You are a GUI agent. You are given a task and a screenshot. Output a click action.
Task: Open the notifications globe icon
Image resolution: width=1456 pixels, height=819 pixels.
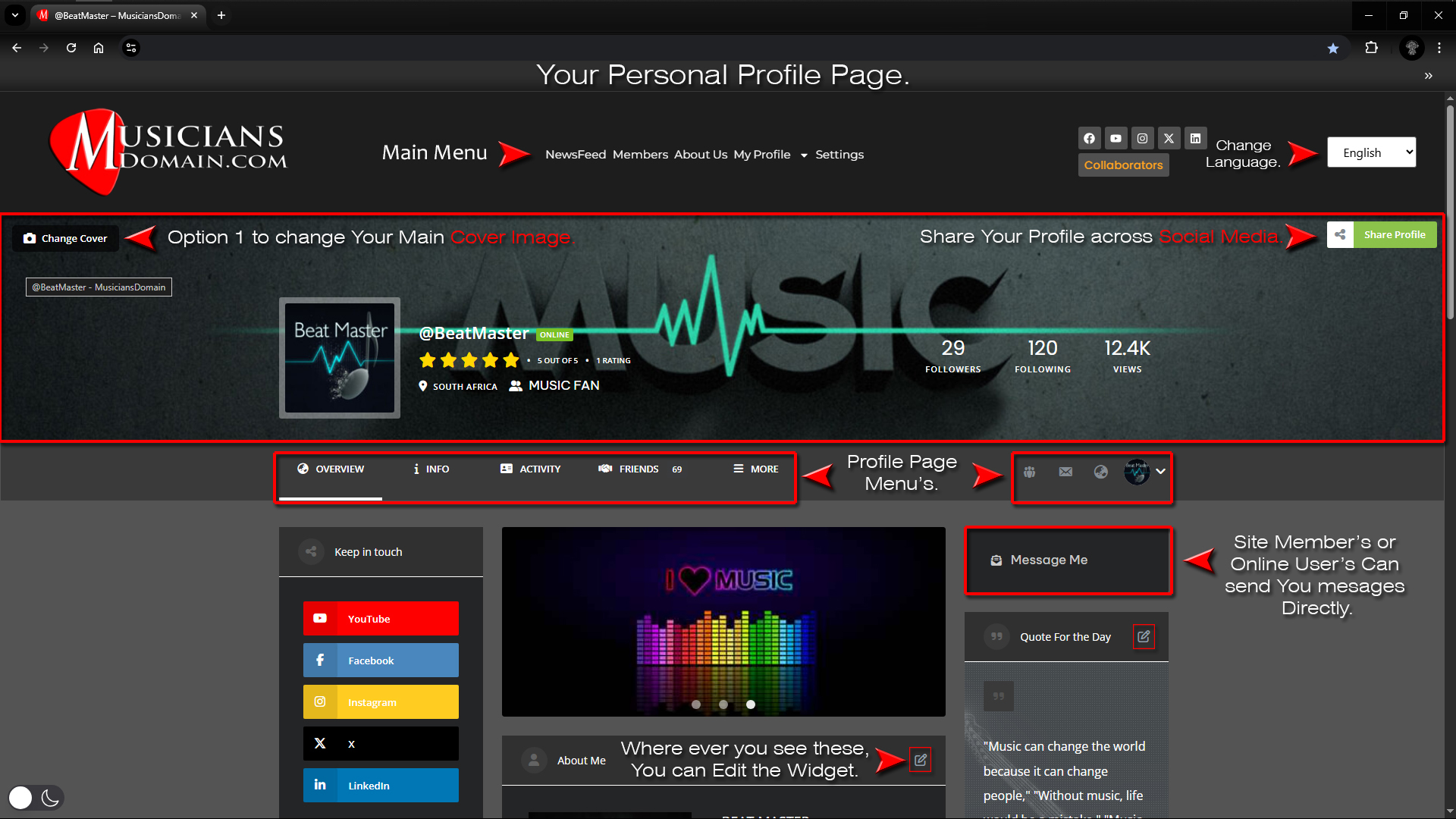tap(1101, 472)
